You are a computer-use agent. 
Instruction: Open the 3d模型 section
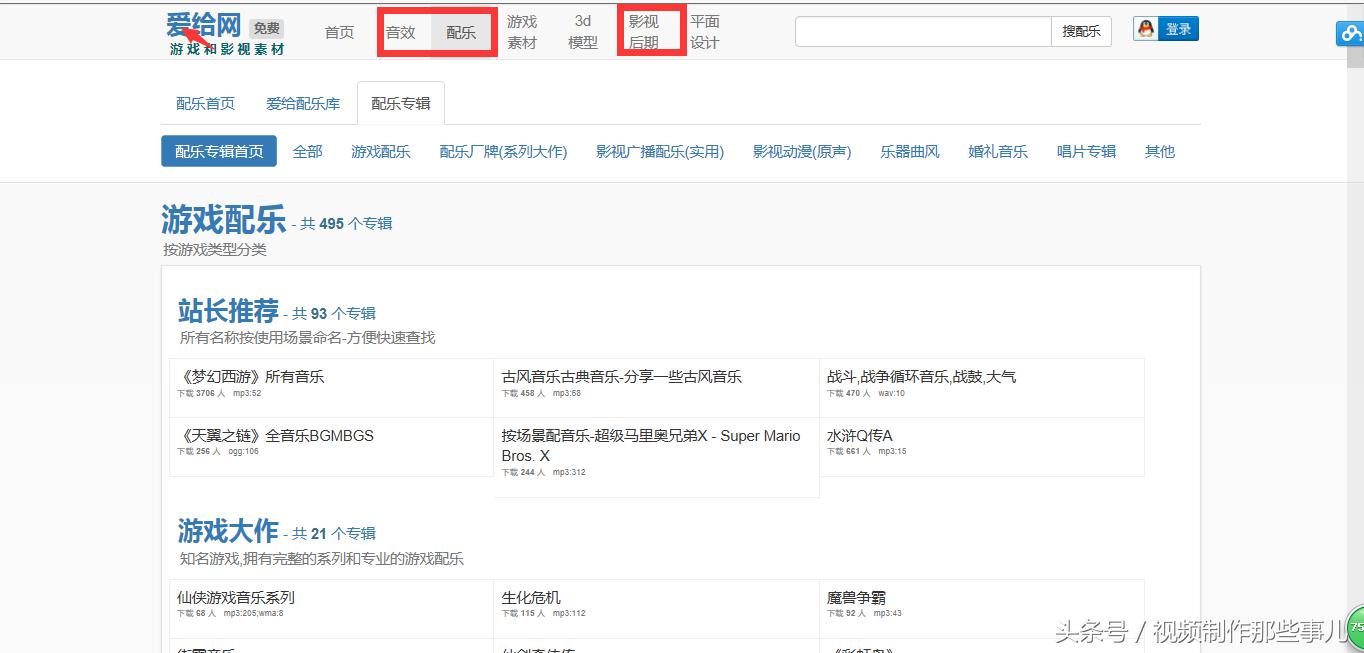(582, 30)
